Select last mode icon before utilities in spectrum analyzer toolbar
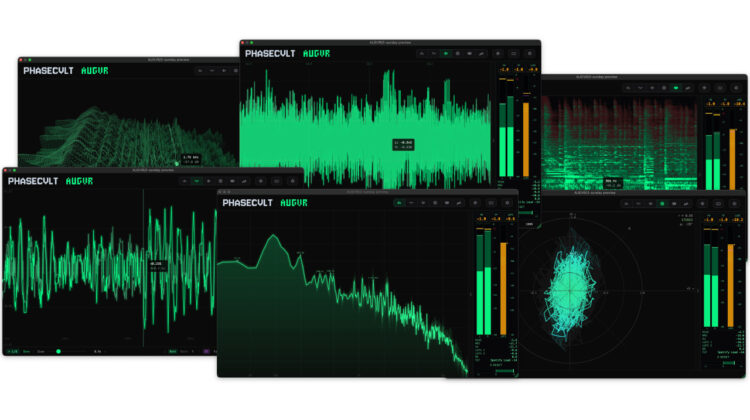 (x=457, y=202)
